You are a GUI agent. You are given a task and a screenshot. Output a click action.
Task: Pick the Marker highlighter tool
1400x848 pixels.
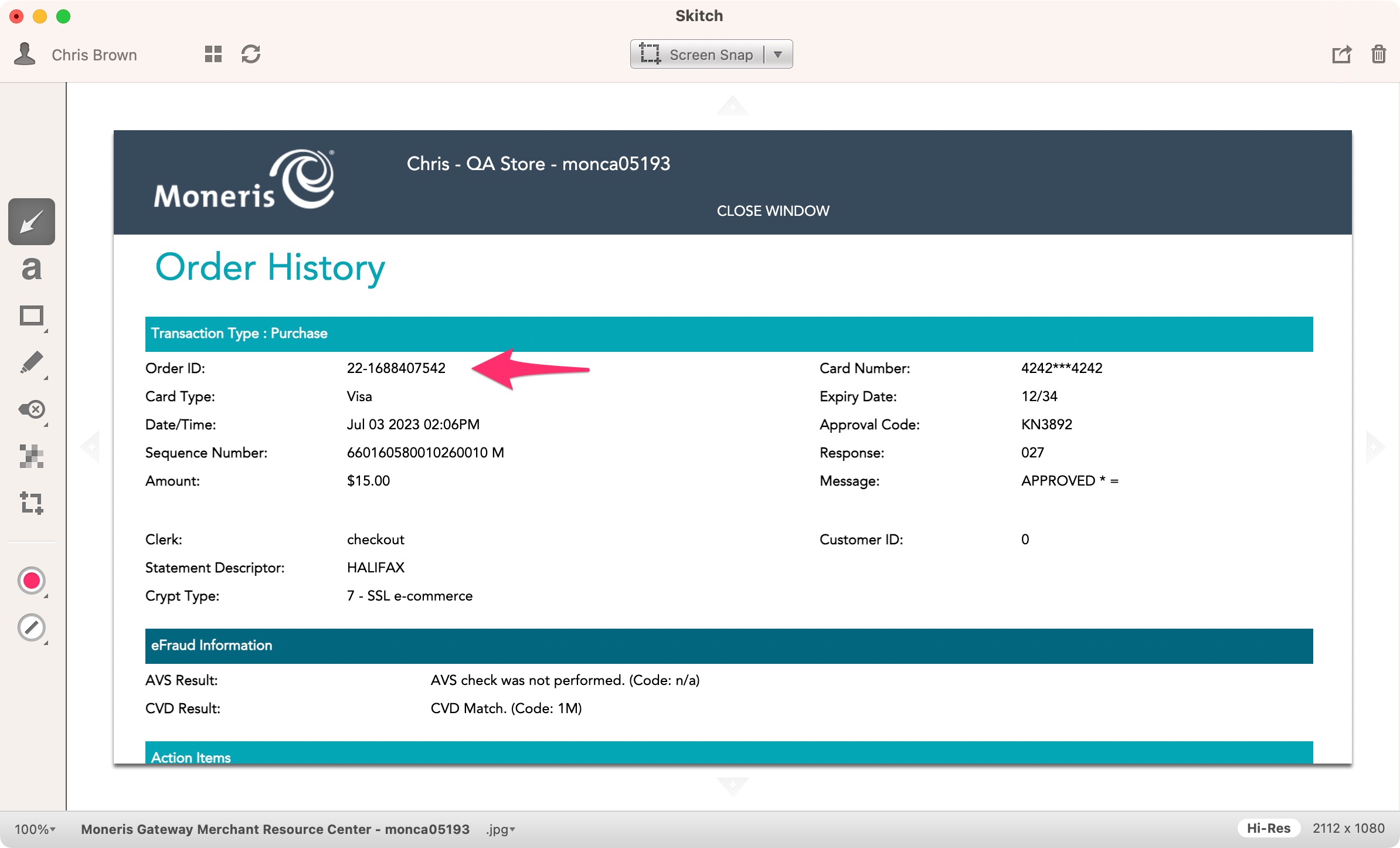pyautogui.click(x=32, y=362)
